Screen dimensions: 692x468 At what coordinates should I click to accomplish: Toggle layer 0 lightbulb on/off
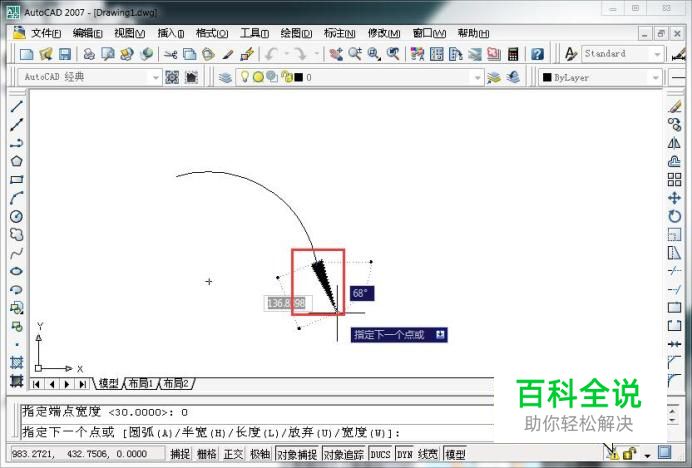(x=244, y=77)
